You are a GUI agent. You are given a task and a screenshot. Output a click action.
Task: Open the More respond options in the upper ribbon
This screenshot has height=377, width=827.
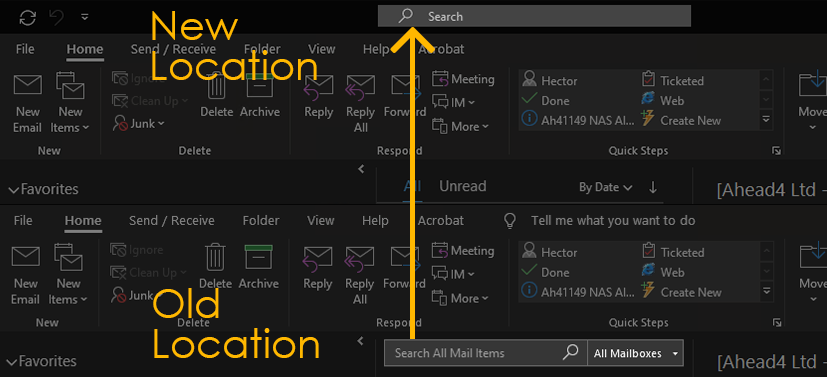pyautogui.click(x=460, y=126)
